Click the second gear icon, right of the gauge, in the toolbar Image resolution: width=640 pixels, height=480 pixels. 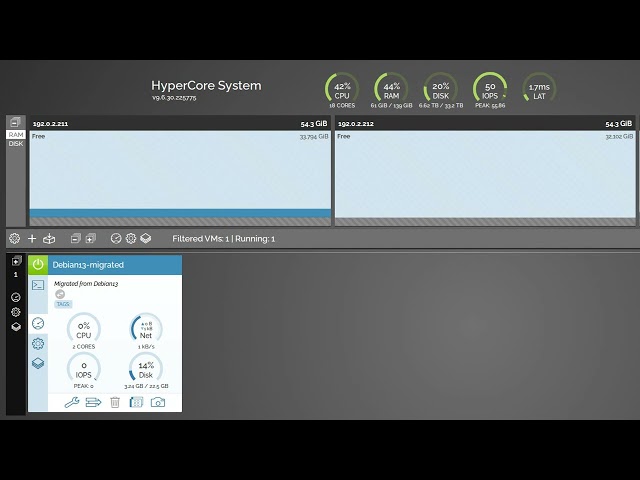(x=131, y=238)
